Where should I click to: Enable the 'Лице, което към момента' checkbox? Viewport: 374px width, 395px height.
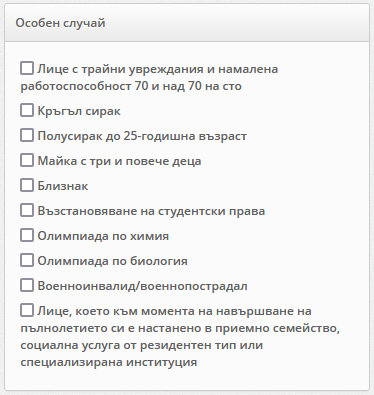(x=27, y=310)
